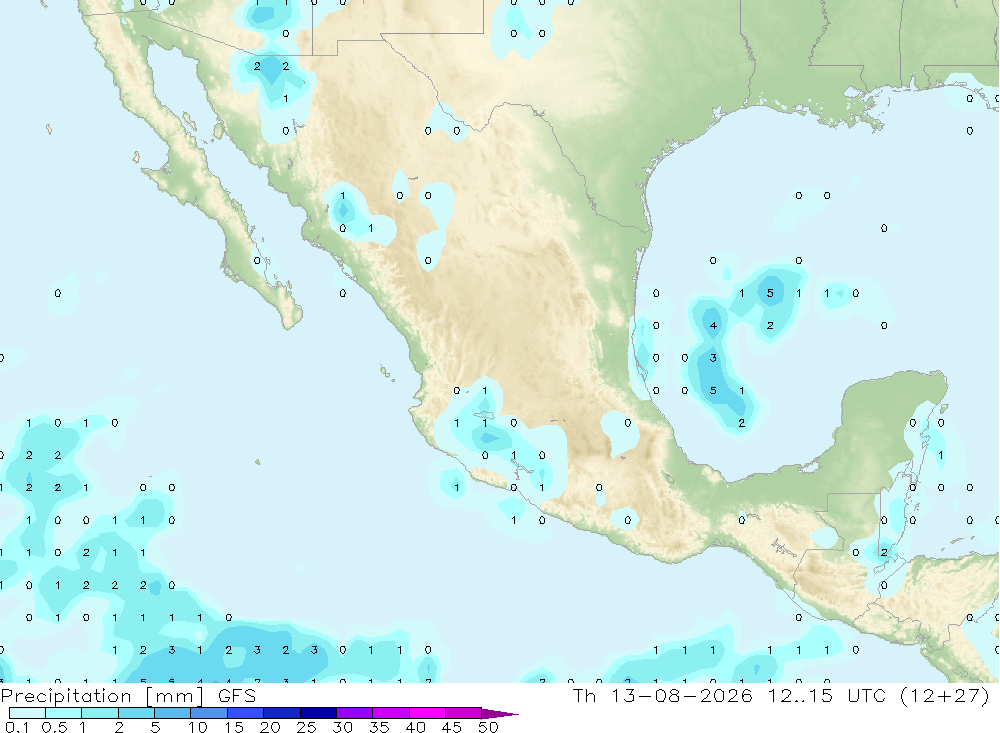Click the '45' legend tick label
The width and height of the screenshot is (1000, 733).
pyautogui.click(x=452, y=727)
